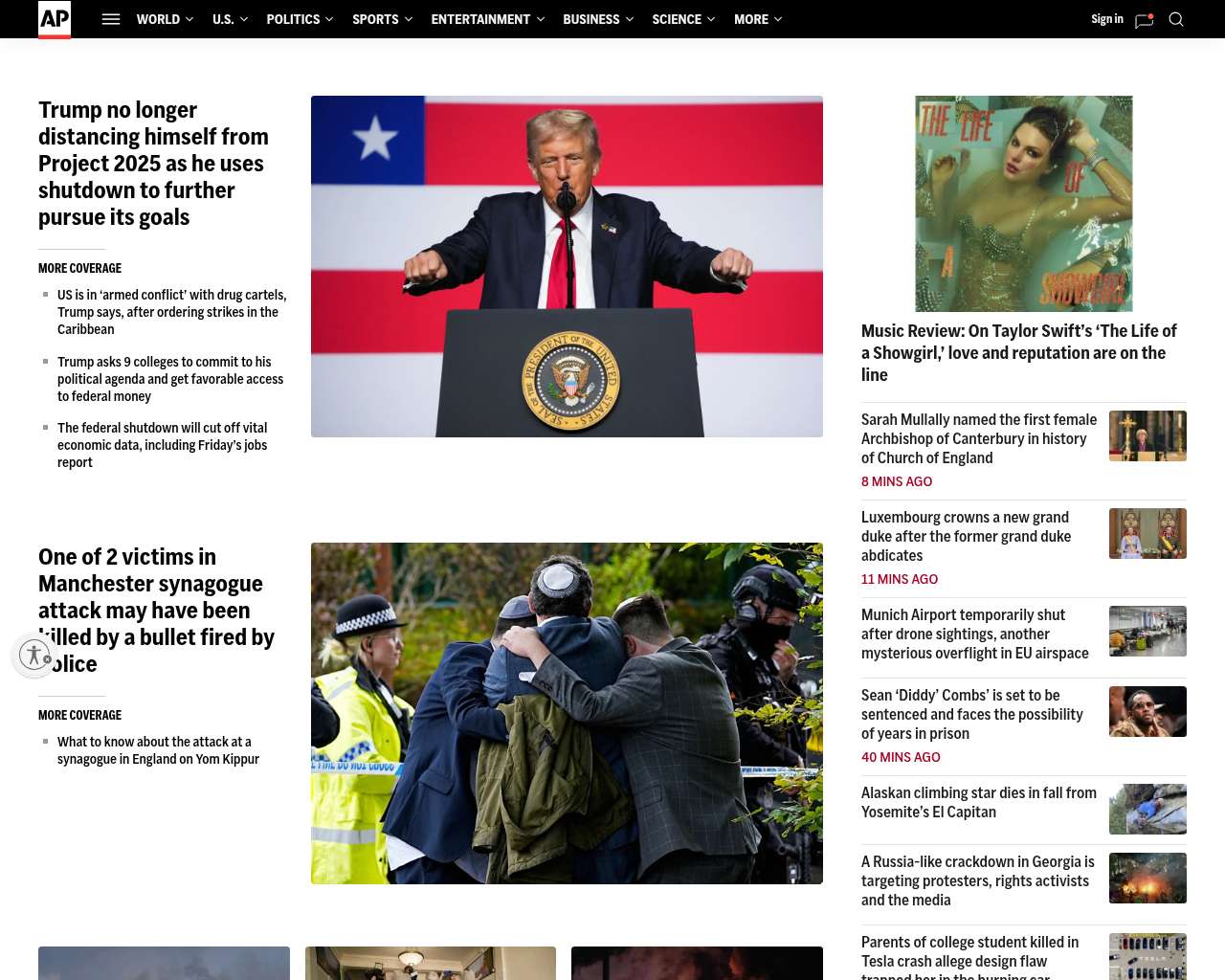Click the Munich Airport story thumbnail
The height and width of the screenshot is (980, 1225).
pos(1147,631)
